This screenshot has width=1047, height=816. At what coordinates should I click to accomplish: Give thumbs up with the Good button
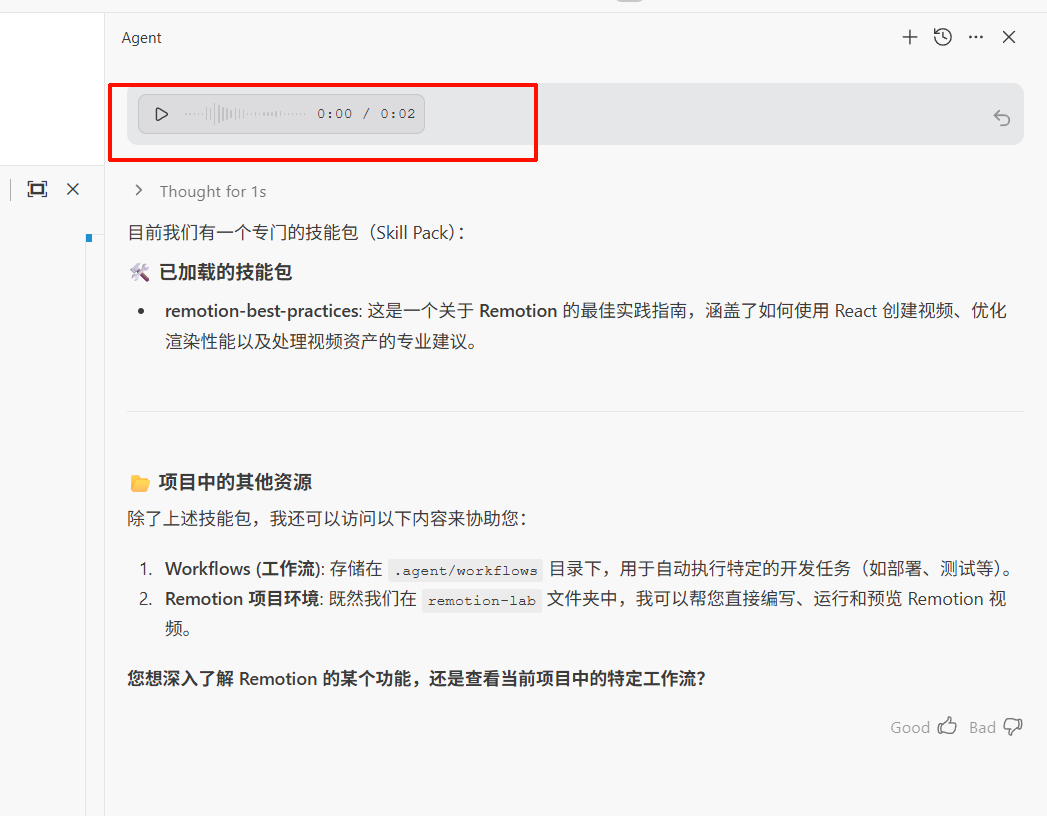[x=910, y=727]
